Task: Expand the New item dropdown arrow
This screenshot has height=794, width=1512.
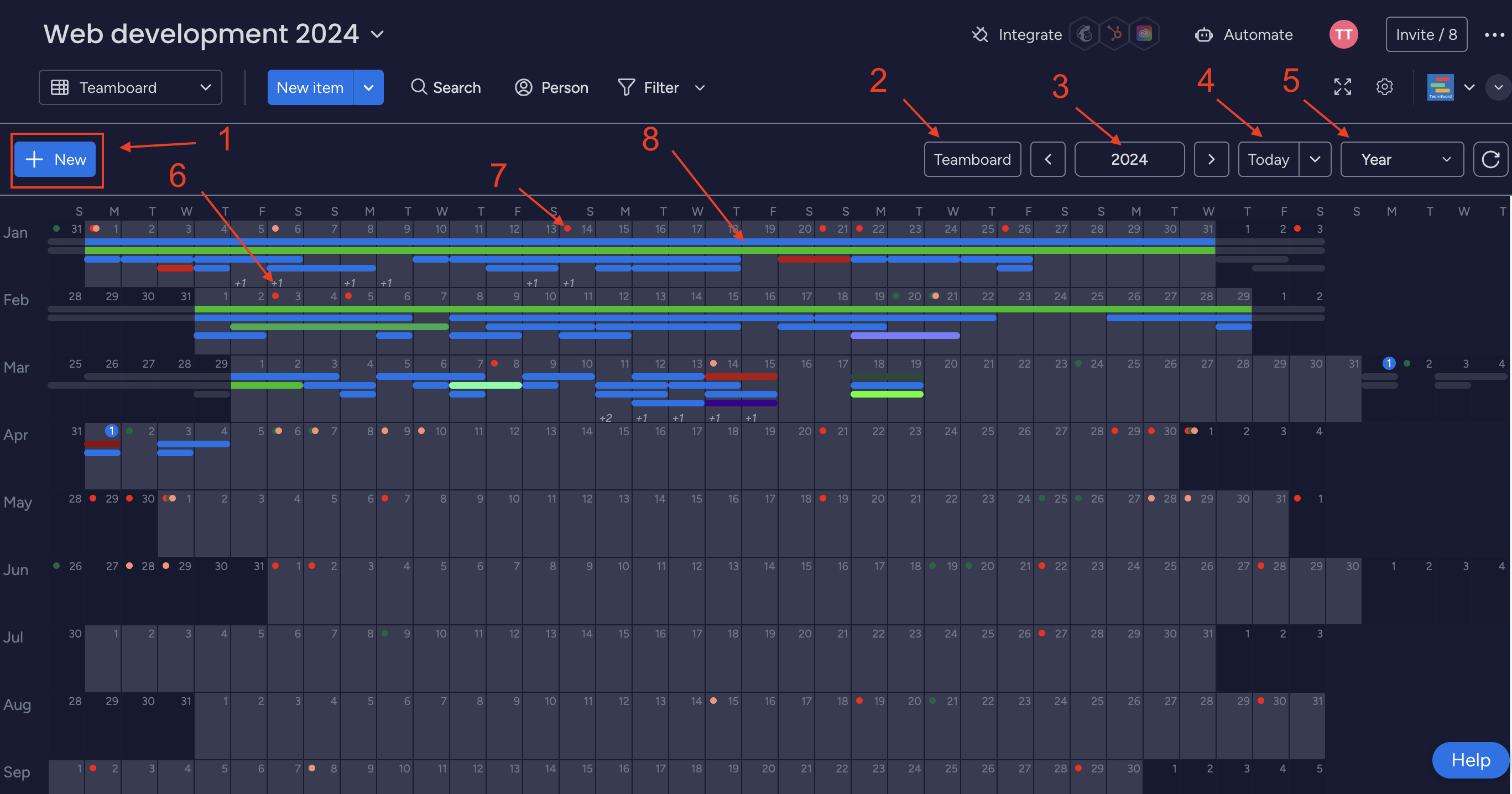Action: click(x=369, y=87)
